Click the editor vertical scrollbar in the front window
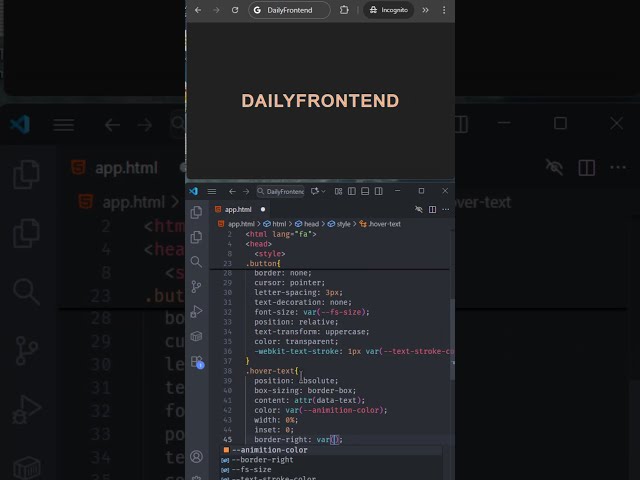The image size is (640, 480). coord(452,339)
